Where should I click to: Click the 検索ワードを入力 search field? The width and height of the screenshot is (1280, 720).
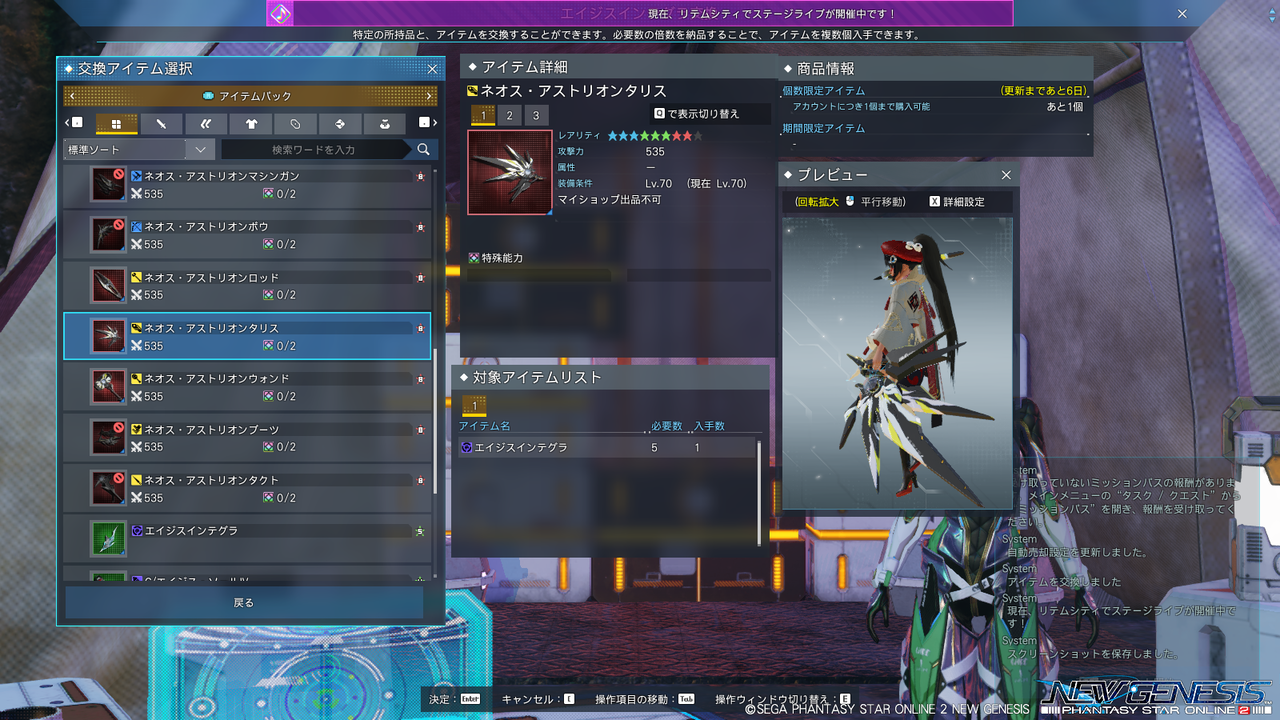314,149
